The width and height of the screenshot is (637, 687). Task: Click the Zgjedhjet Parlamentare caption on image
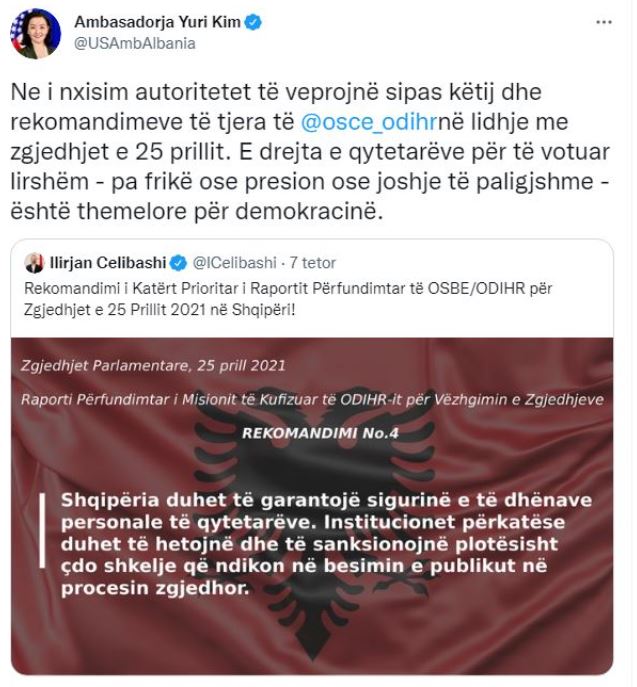(x=153, y=365)
